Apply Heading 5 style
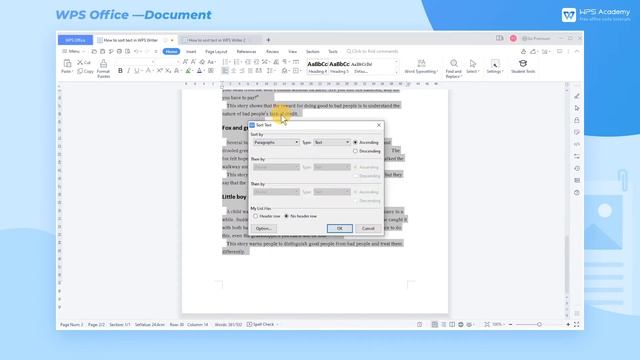This screenshot has height=360, width=640. [339, 67]
